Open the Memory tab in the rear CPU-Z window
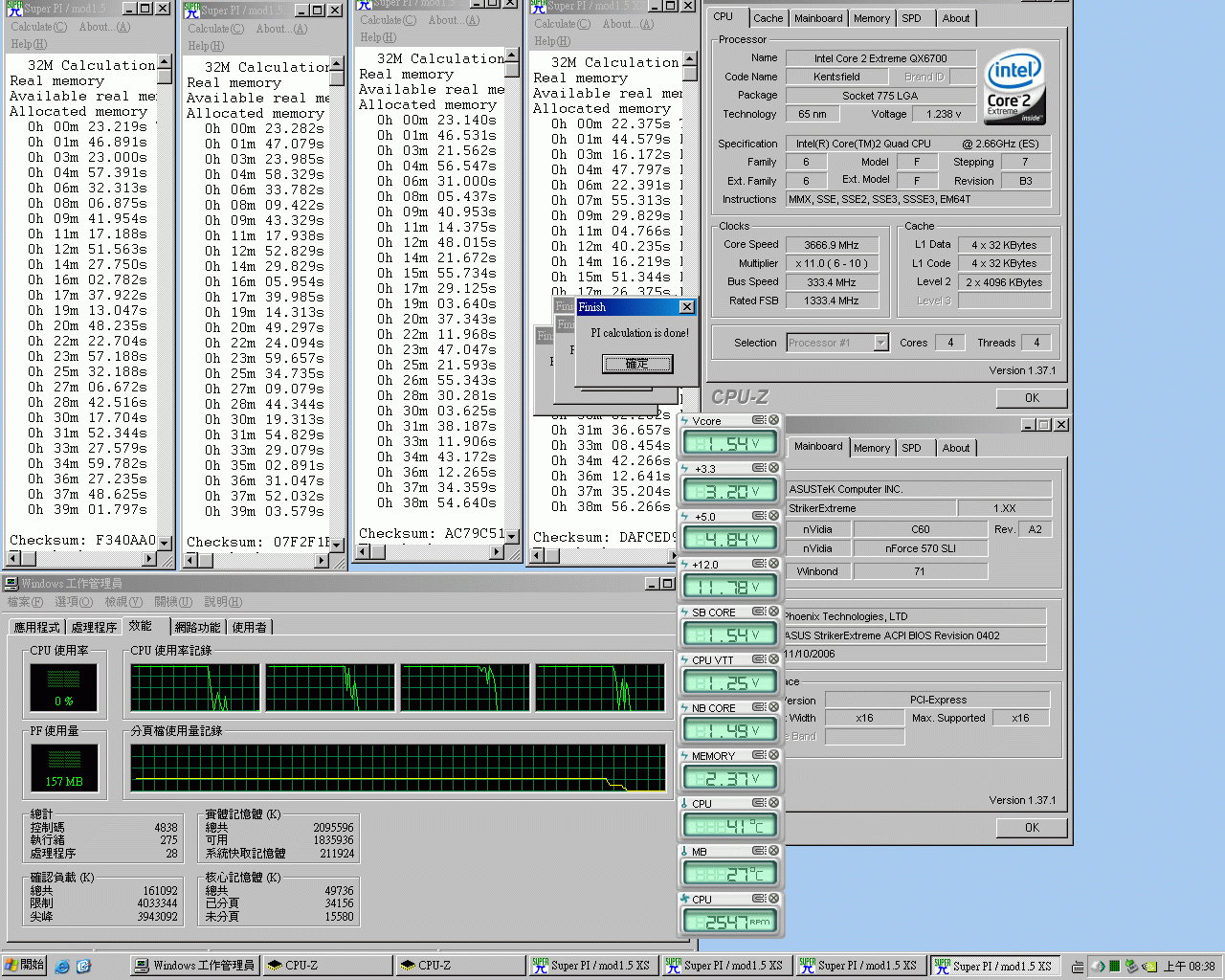The image size is (1225, 980). [872, 448]
